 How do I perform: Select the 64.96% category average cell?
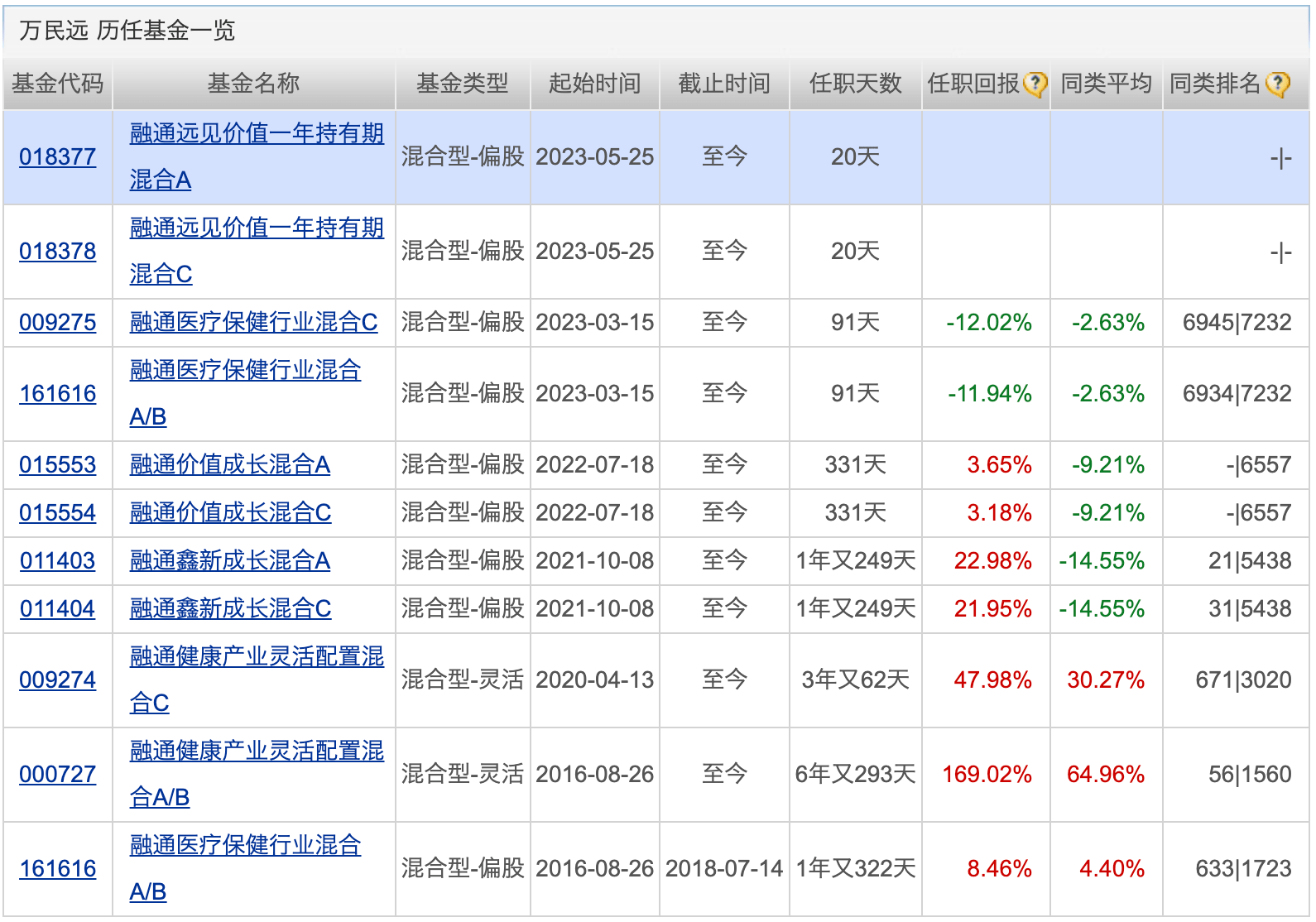[1106, 774]
